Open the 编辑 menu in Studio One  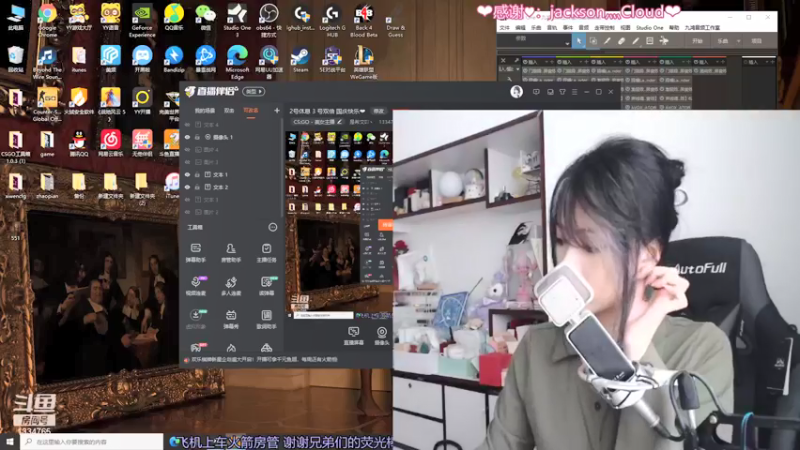(x=520, y=28)
